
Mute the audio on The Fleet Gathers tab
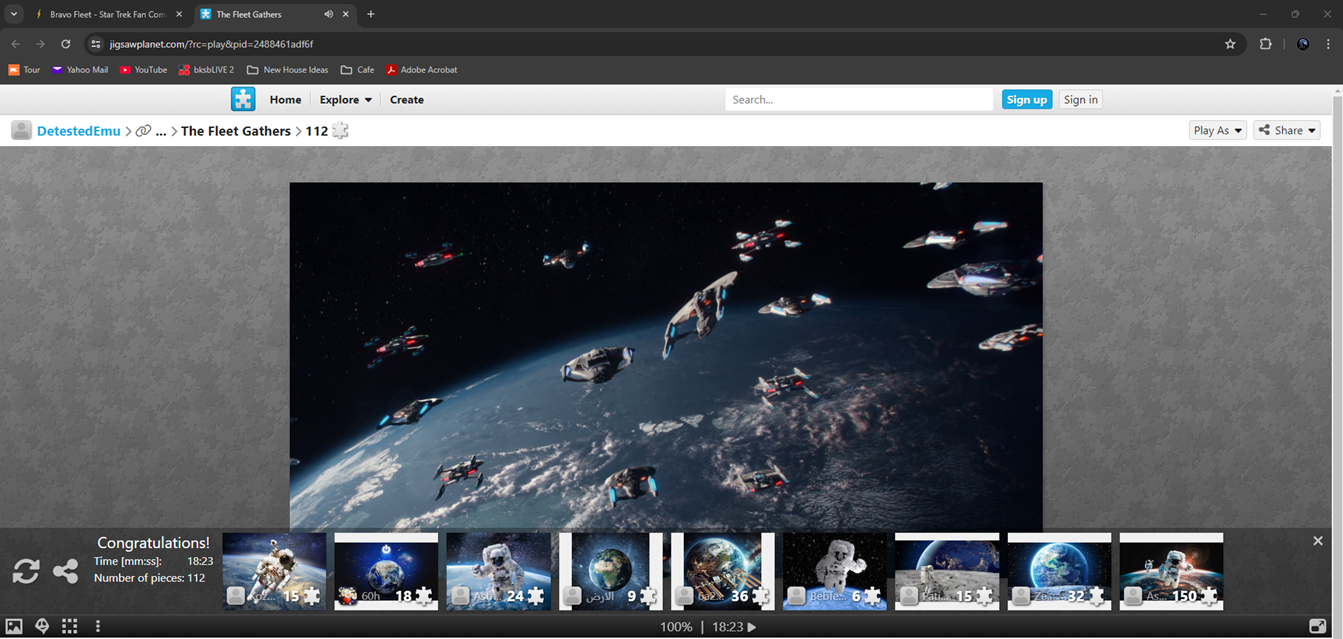tap(328, 14)
